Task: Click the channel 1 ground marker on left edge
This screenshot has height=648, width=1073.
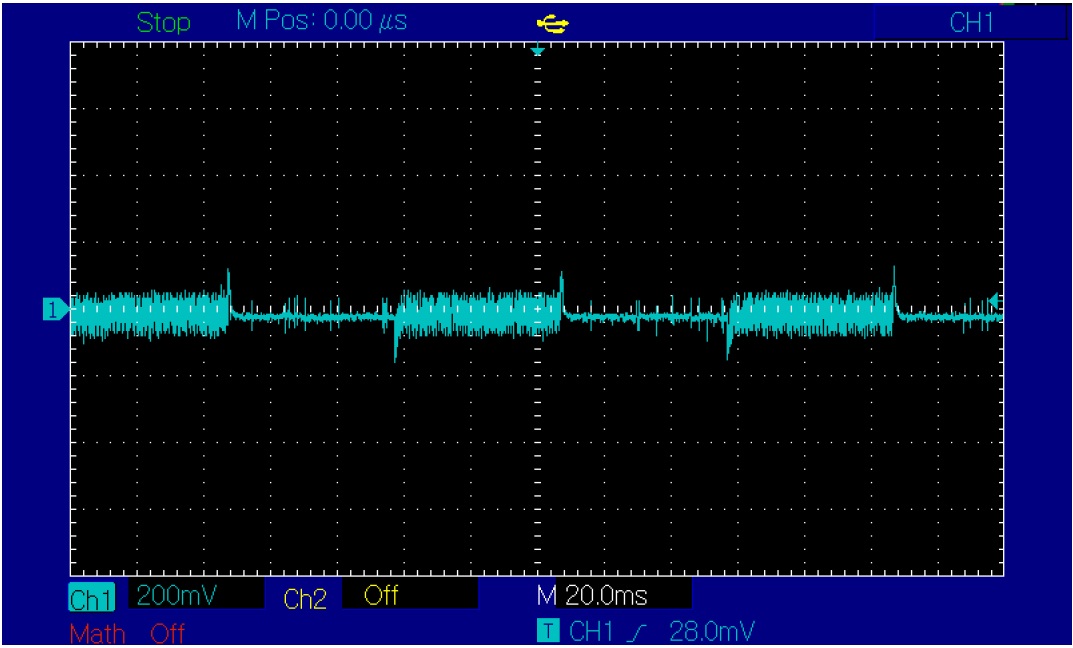Action: [53, 310]
